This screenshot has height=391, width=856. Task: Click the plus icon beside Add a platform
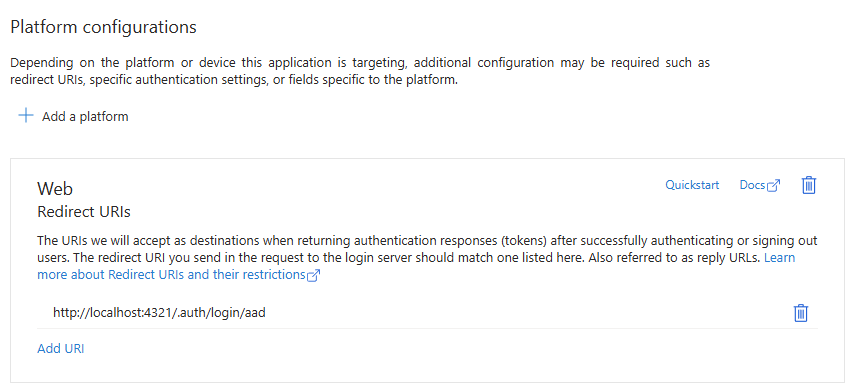tap(26, 116)
